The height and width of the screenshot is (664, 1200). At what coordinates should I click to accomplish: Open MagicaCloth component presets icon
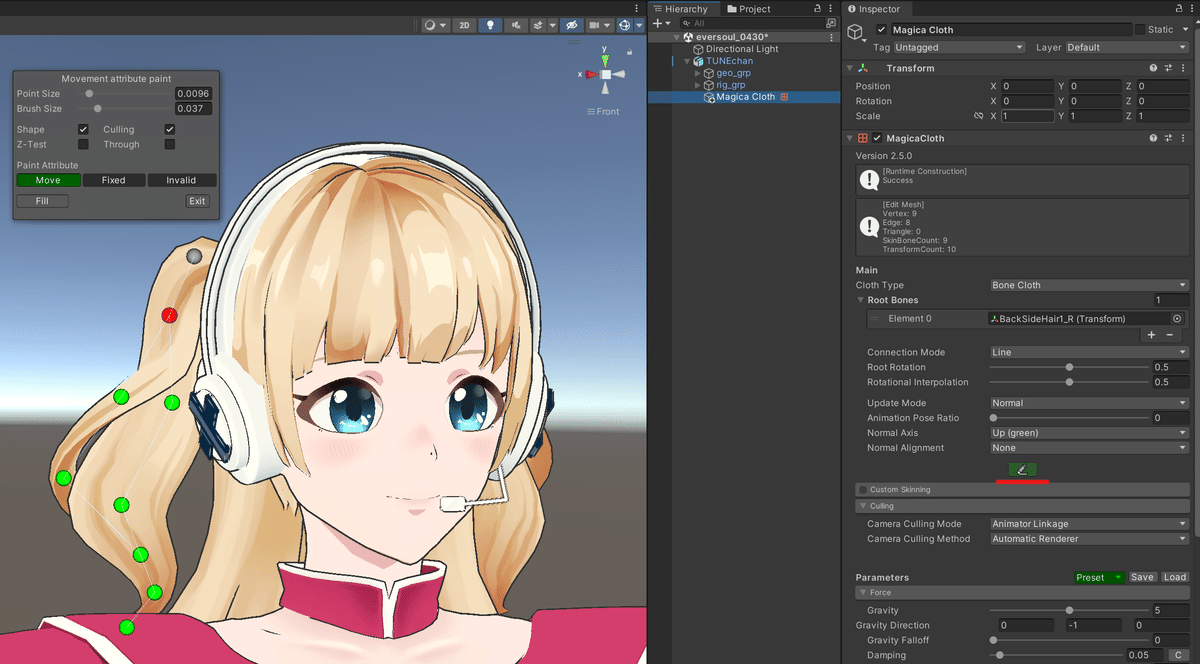[1168, 138]
